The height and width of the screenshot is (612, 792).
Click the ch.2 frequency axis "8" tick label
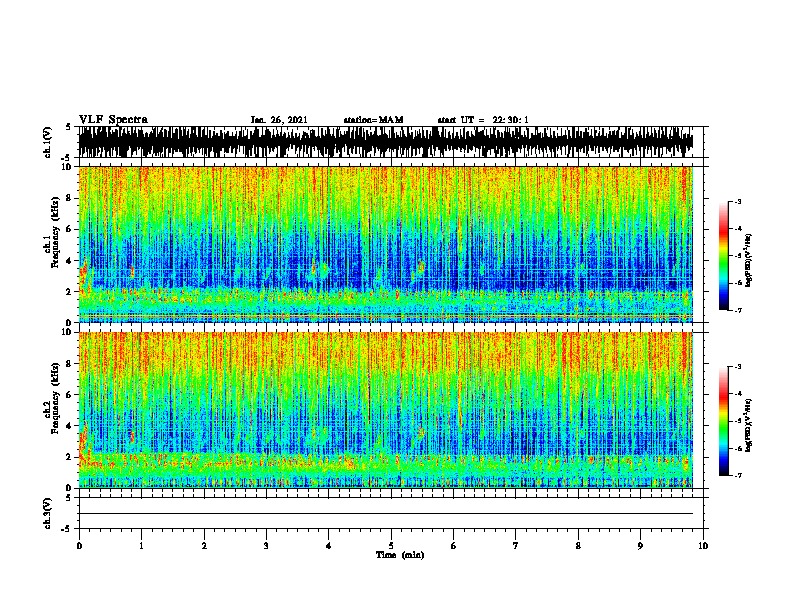pos(70,363)
